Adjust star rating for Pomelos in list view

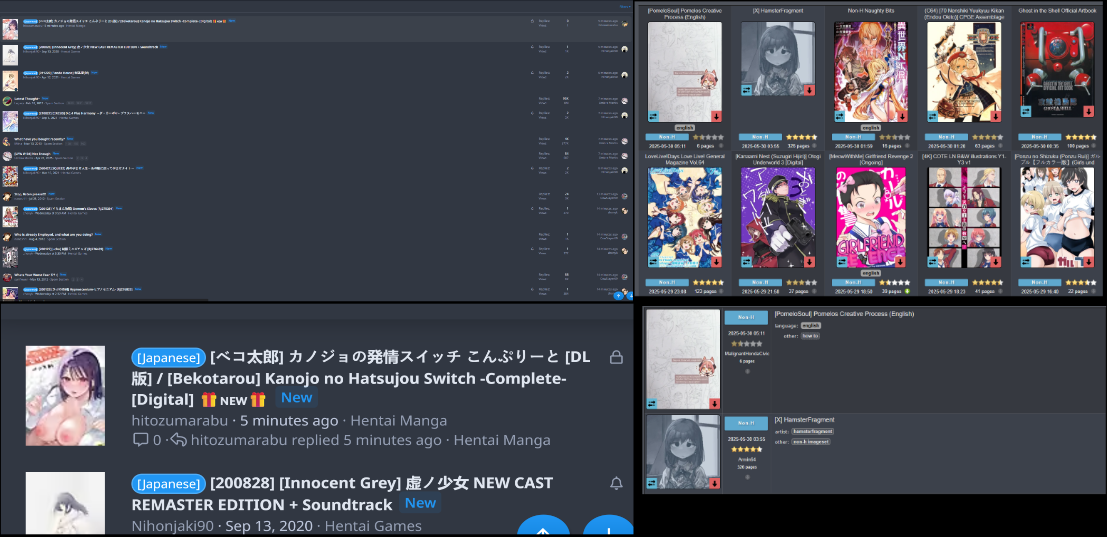(746, 344)
